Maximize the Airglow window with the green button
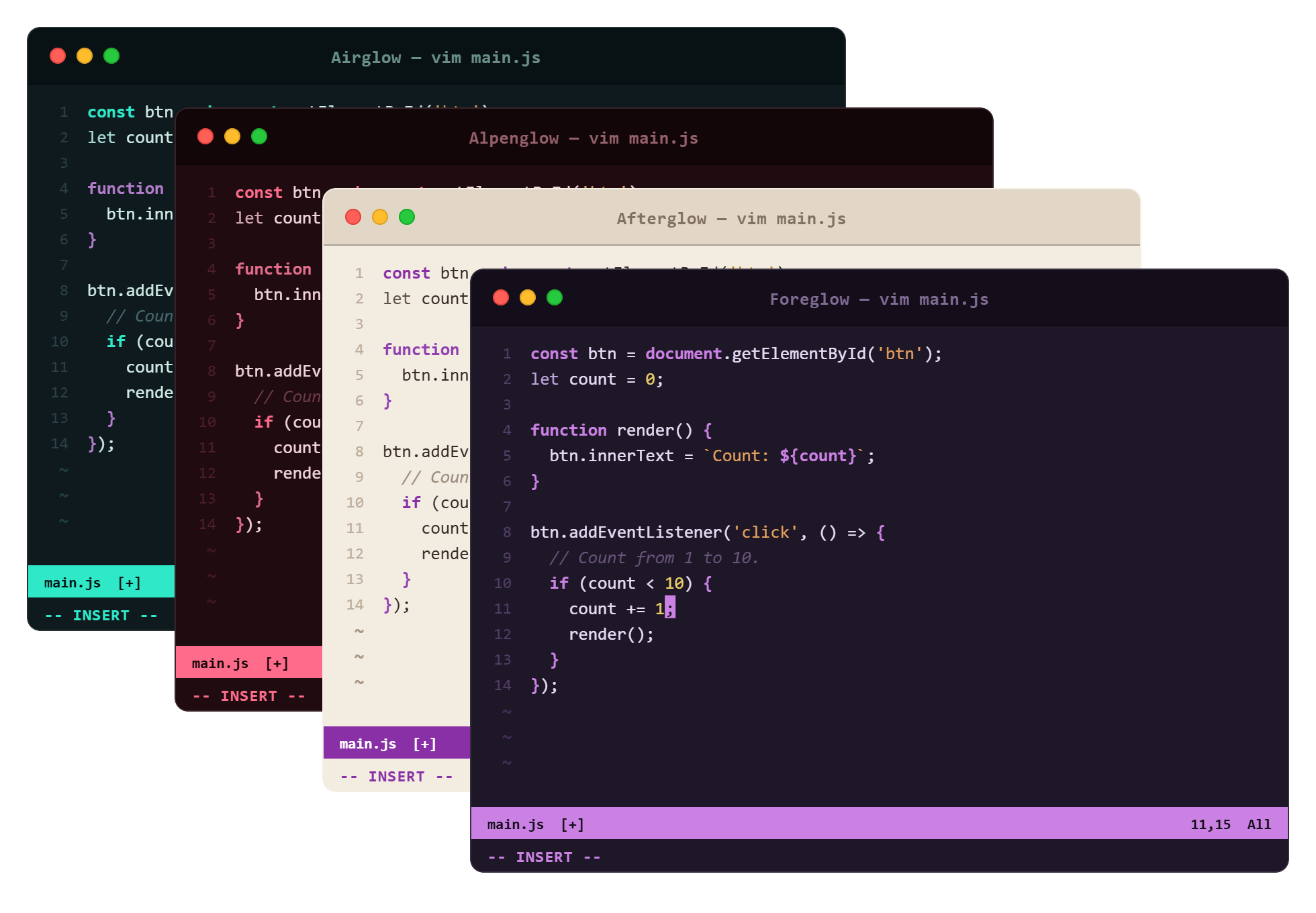The image size is (1316, 913). coord(111,56)
